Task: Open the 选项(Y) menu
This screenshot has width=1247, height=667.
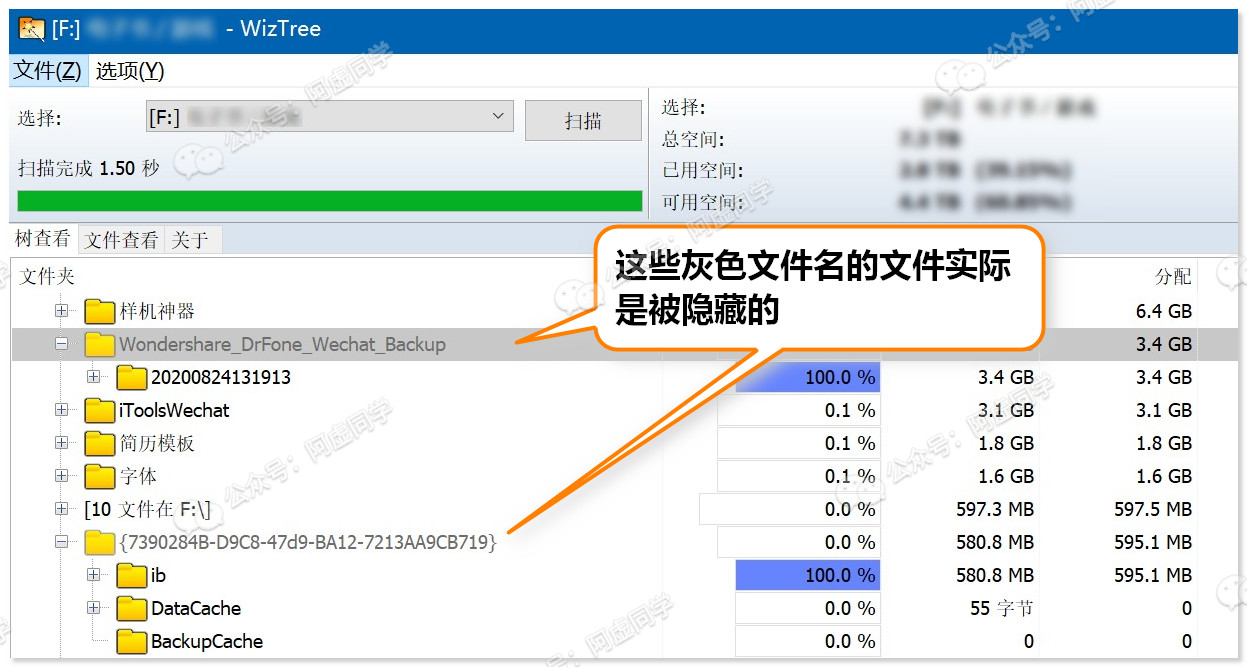Action: (x=130, y=71)
